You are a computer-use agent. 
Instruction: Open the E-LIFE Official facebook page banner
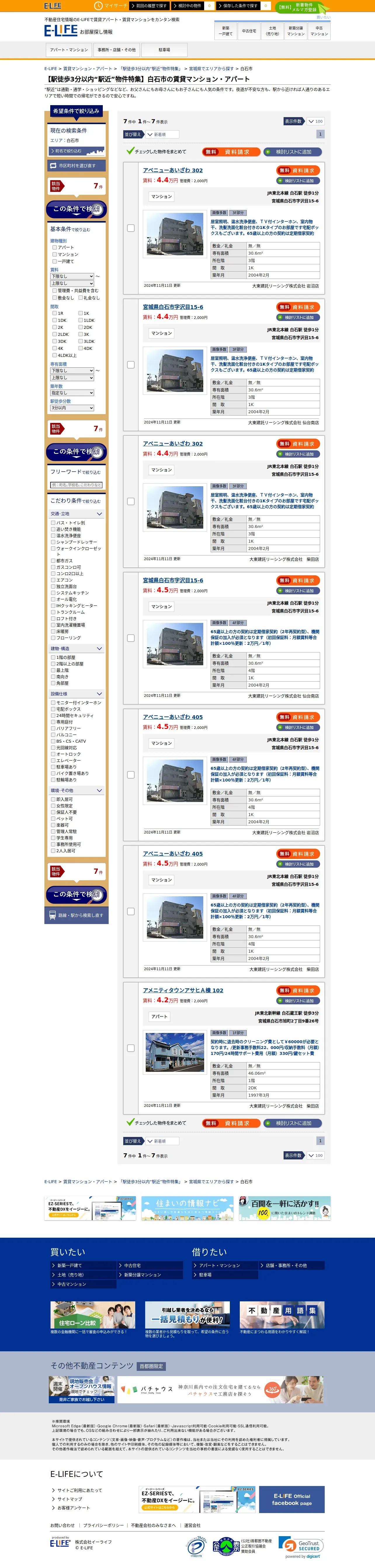click(x=291, y=1499)
